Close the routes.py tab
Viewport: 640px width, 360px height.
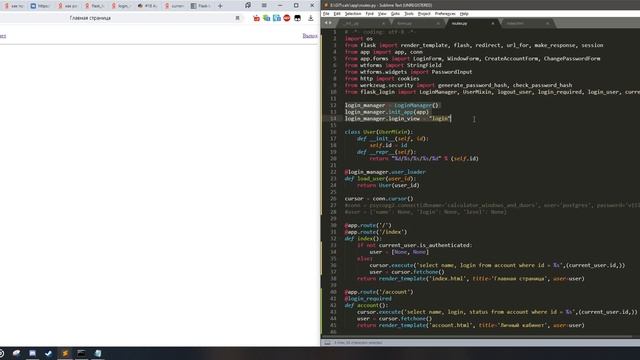[493, 24]
